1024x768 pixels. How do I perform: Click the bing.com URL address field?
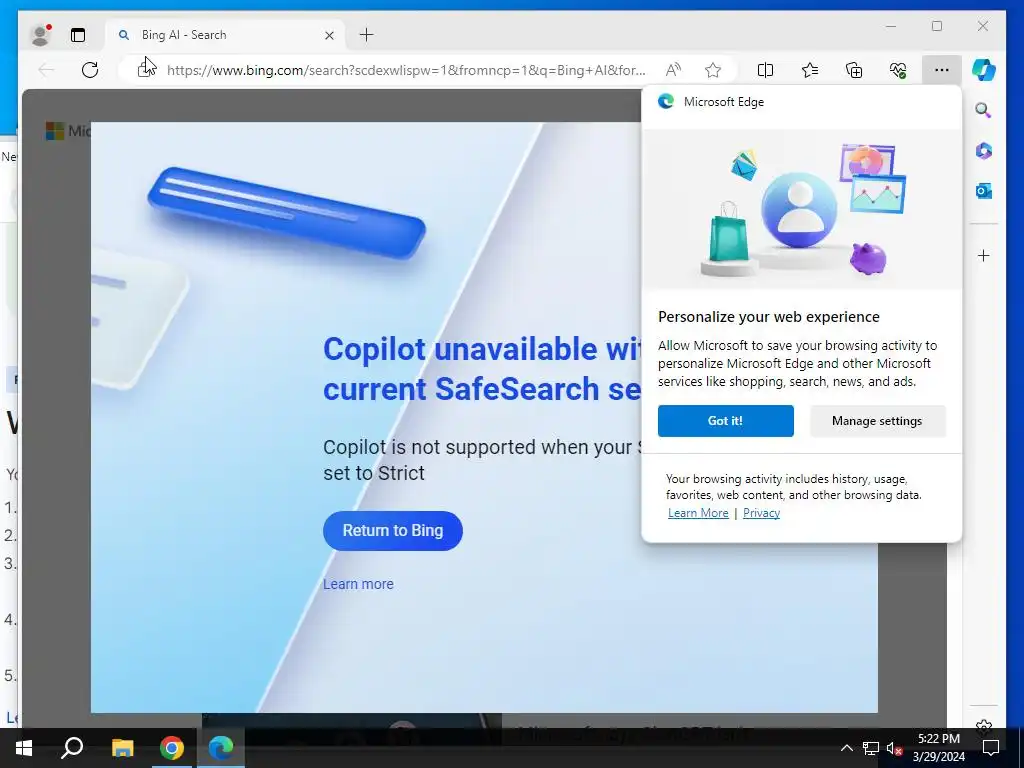click(406, 70)
